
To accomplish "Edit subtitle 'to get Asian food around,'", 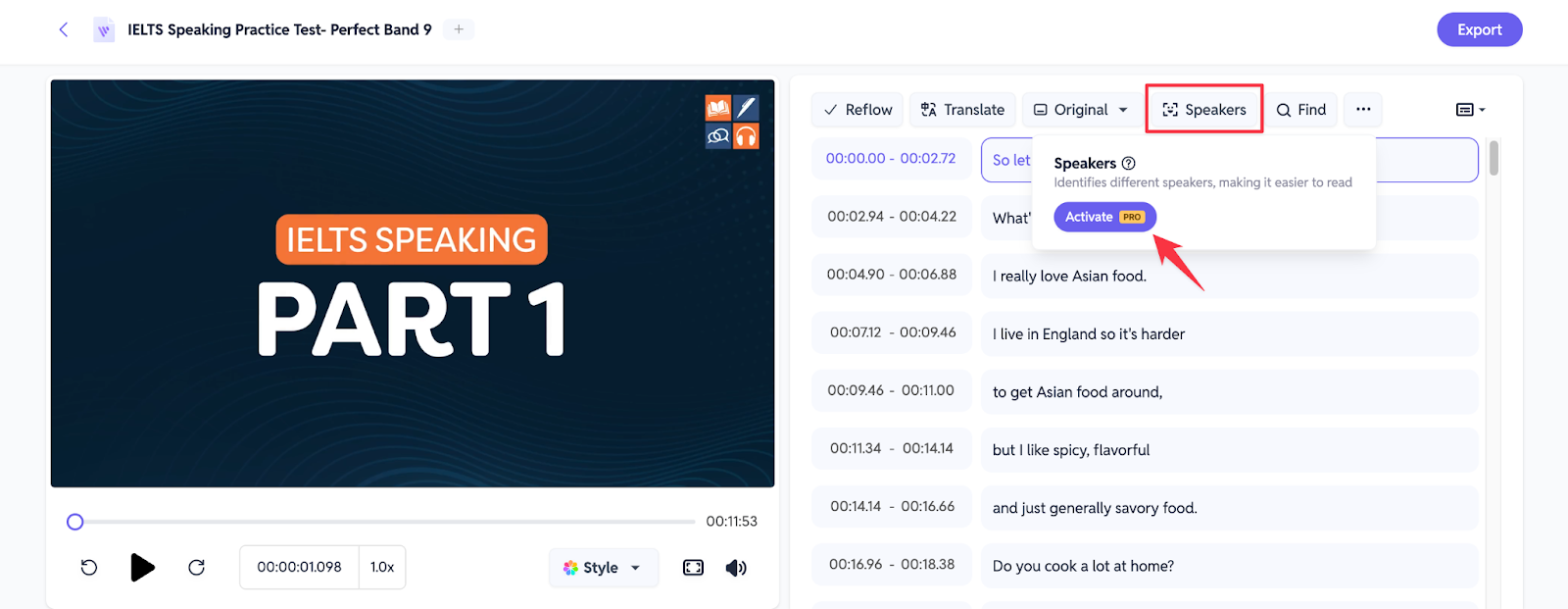I will point(1230,391).
